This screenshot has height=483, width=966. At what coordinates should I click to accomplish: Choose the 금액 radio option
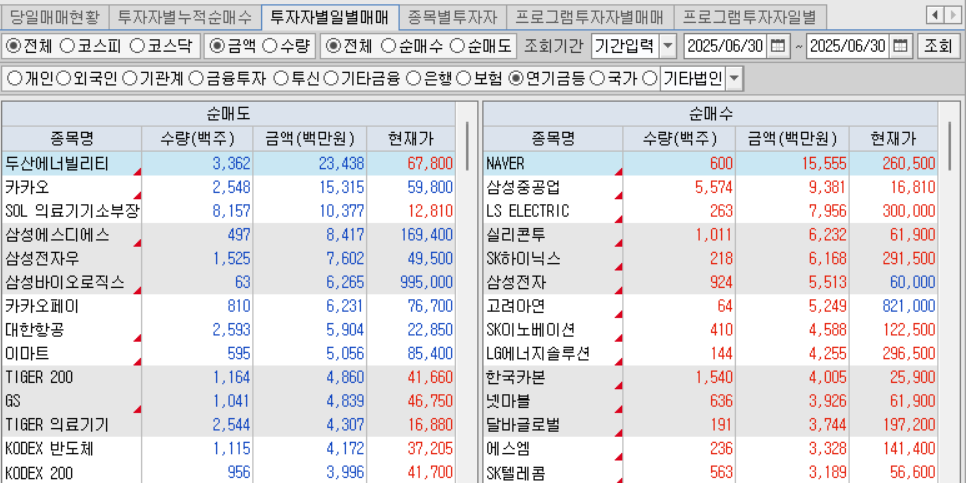pos(217,46)
